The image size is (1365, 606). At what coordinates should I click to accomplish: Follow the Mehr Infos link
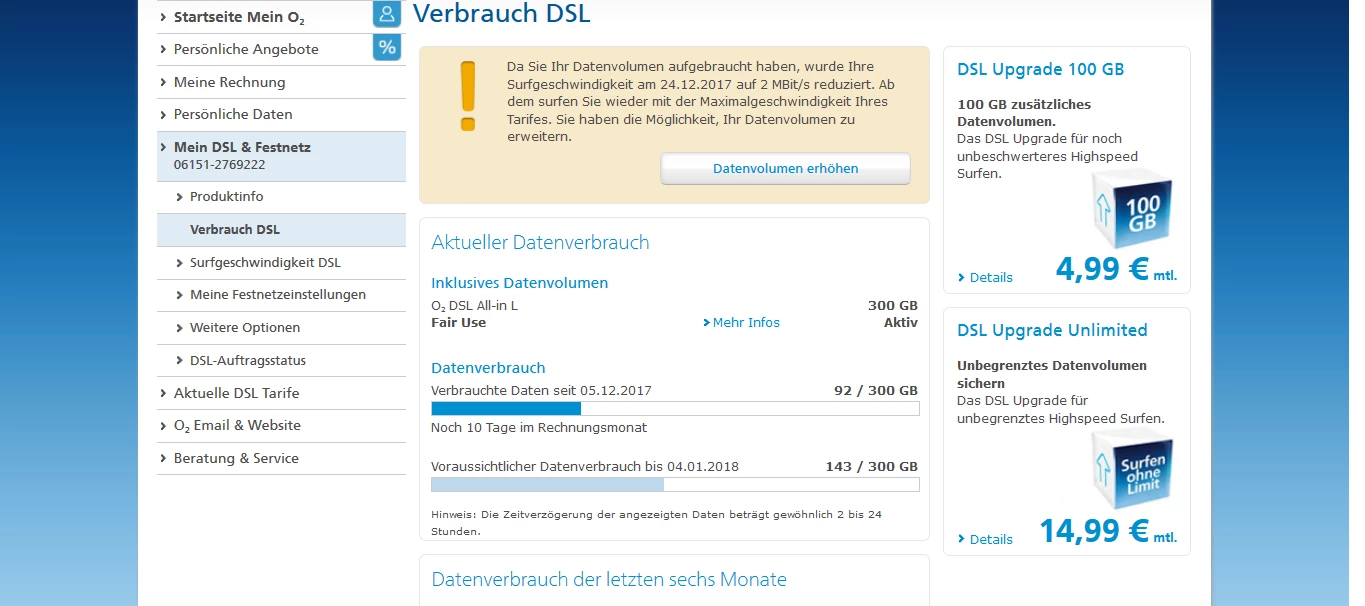click(741, 322)
